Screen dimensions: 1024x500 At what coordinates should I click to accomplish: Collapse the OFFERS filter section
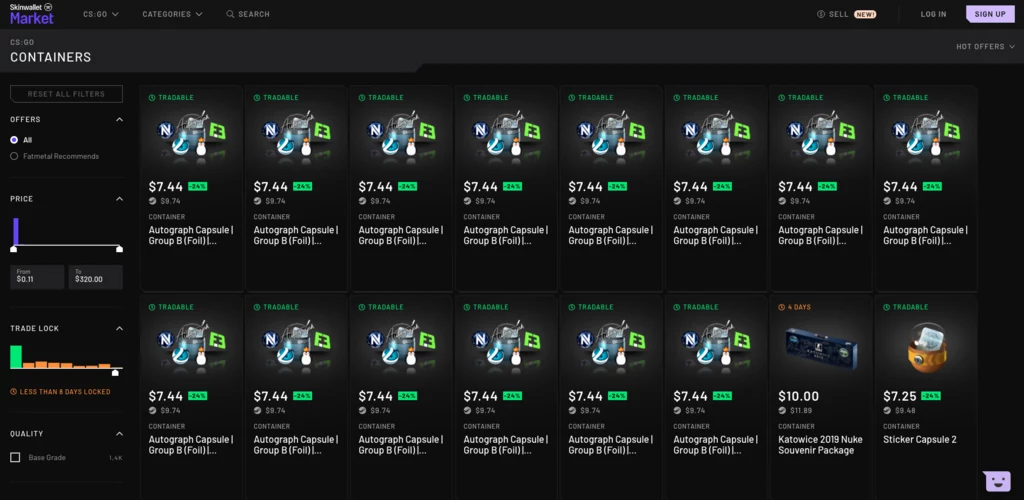(x=120, y=119)
